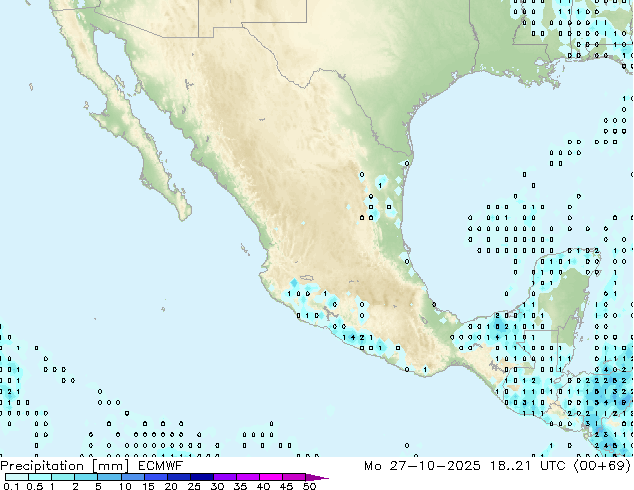Image resolution: width=634 pixels, height=490 pixels.
Task: Pick the 15–20 mm legend color box
Action: [x=156, y=477]
